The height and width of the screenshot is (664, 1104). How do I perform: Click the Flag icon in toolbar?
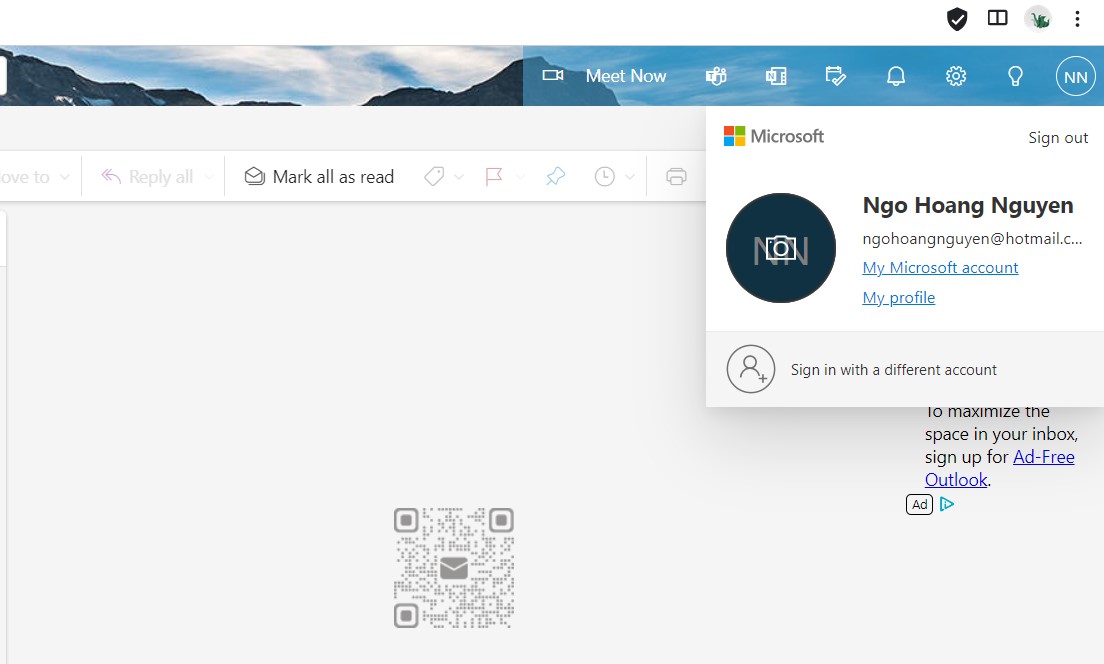pos(494,176)
